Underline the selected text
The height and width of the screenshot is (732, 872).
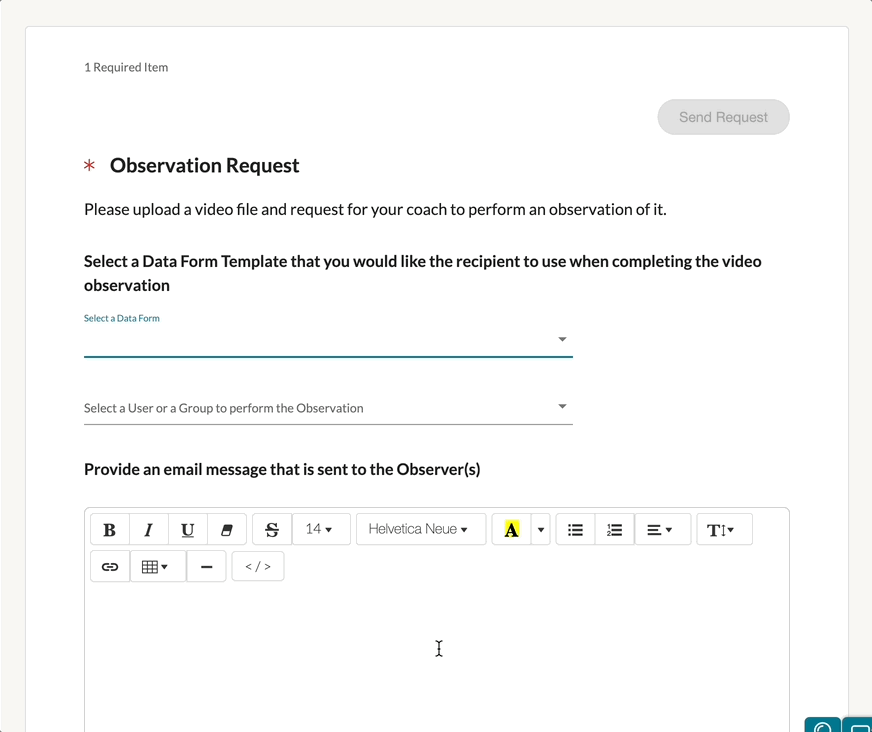(187, 530)
